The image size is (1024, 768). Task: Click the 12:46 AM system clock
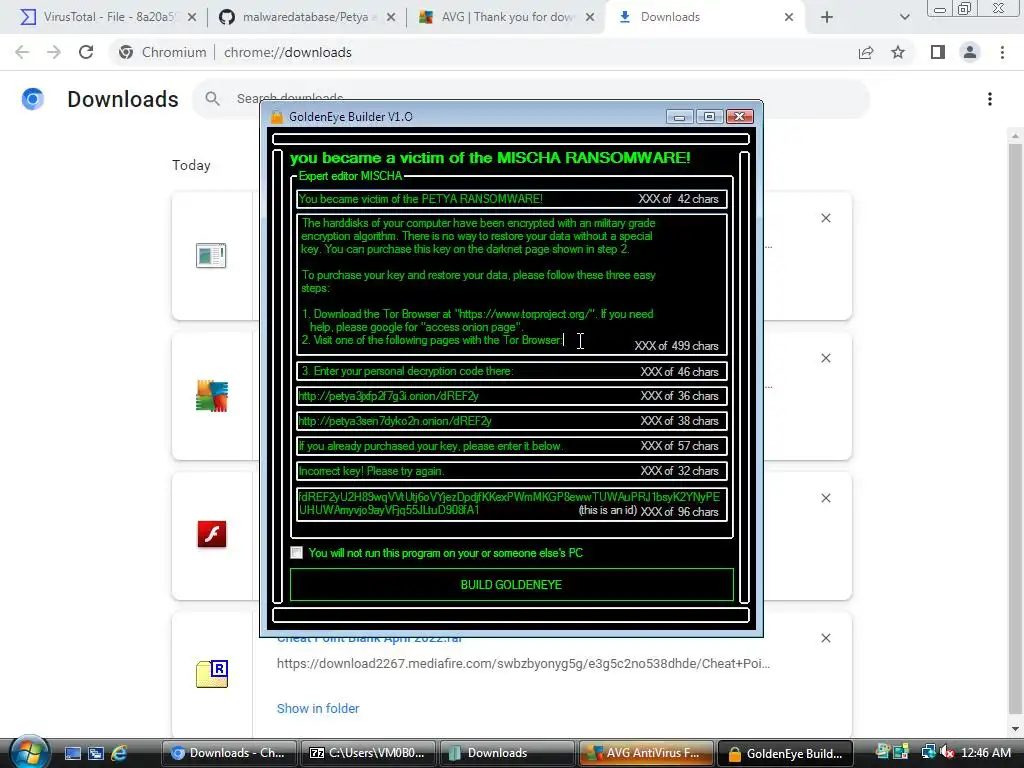(x=986, y=752)
